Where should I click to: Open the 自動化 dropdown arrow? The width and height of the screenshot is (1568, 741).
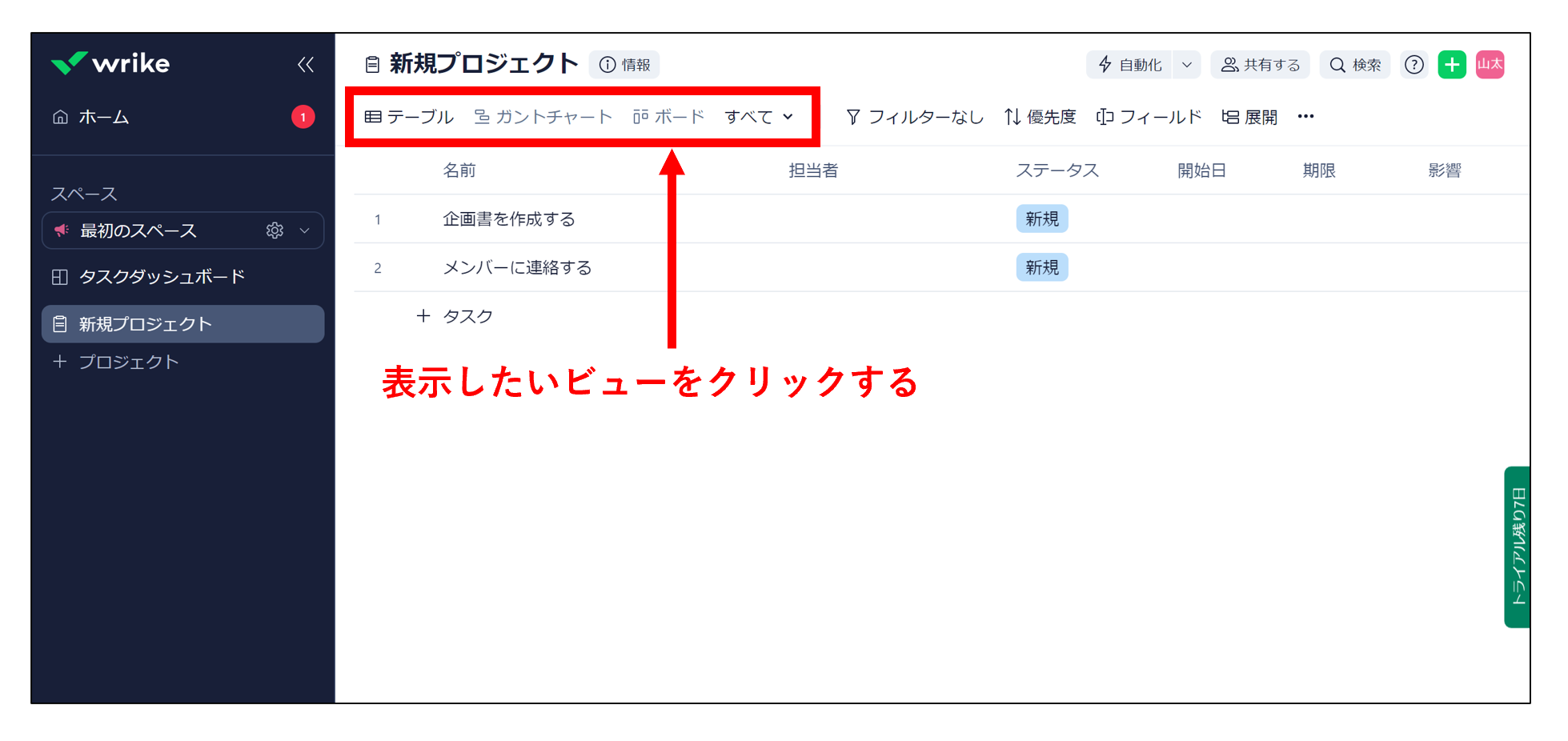coord(1187,65)
